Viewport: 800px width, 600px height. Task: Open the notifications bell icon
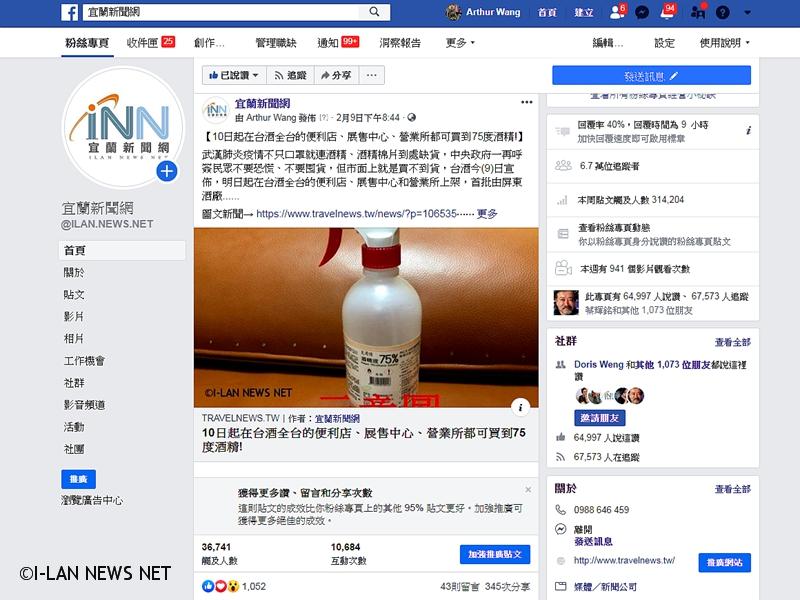(666, 12)
